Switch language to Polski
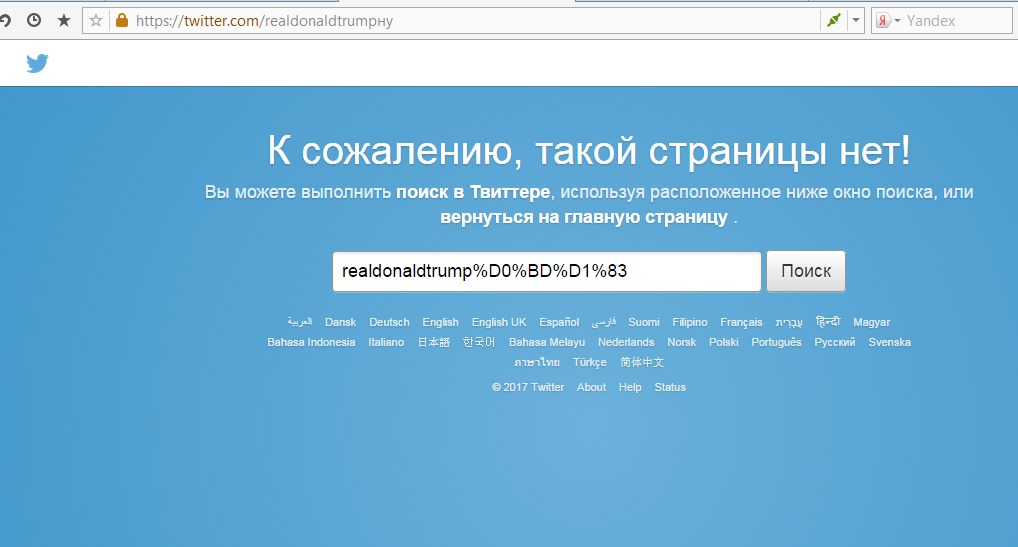The width and height of the screenshot is (1018, 547). click(723, 342)
